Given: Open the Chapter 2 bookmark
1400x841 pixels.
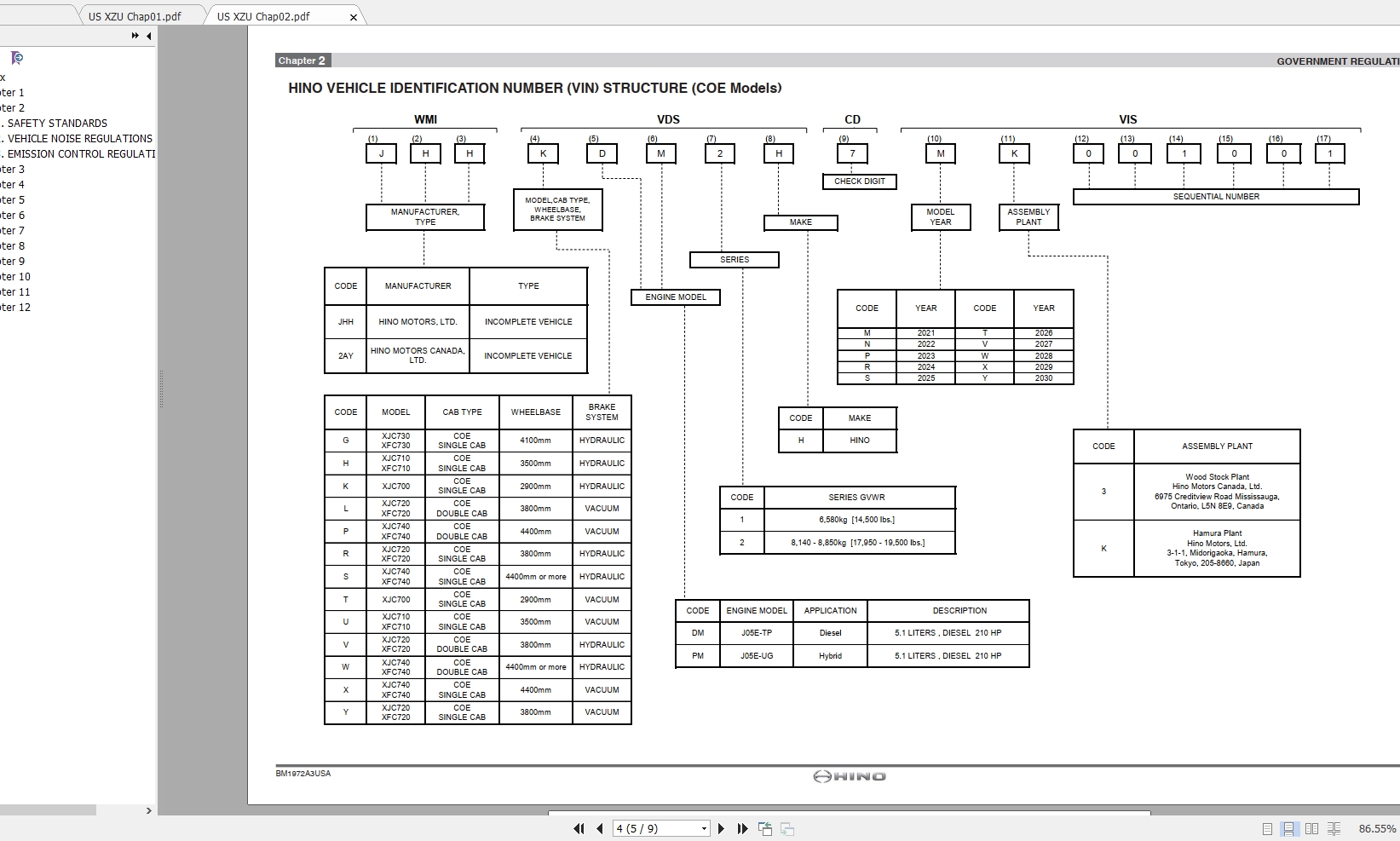Looking at the screenshot, I should coord(12,108).
